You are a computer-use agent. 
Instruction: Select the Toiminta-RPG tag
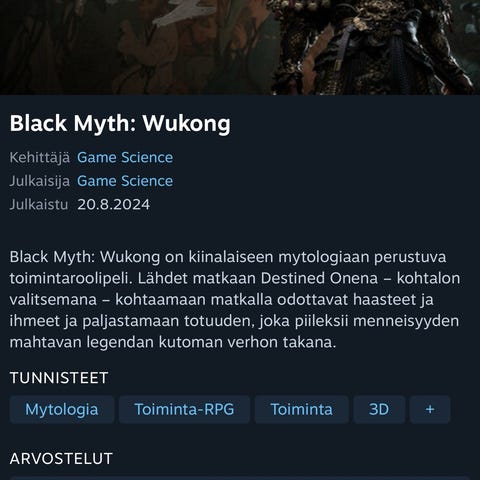click(184, 409)
